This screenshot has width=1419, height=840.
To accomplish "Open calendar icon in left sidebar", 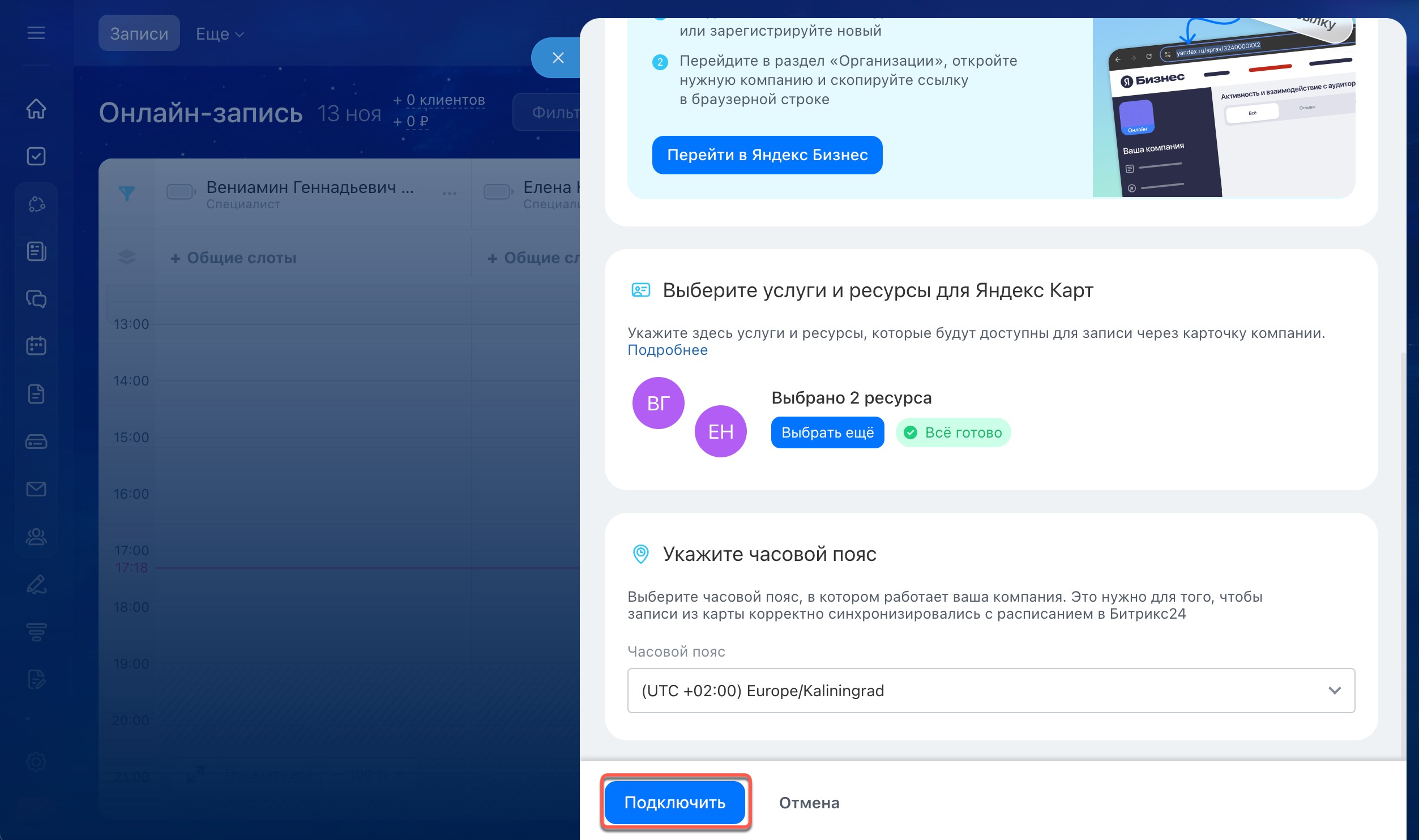I will (x=36, y=345).
